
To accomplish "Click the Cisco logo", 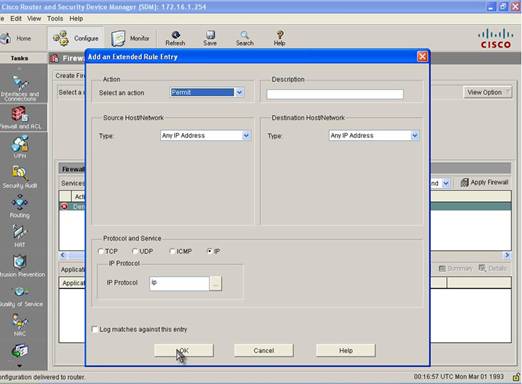I will coord(495,39).
